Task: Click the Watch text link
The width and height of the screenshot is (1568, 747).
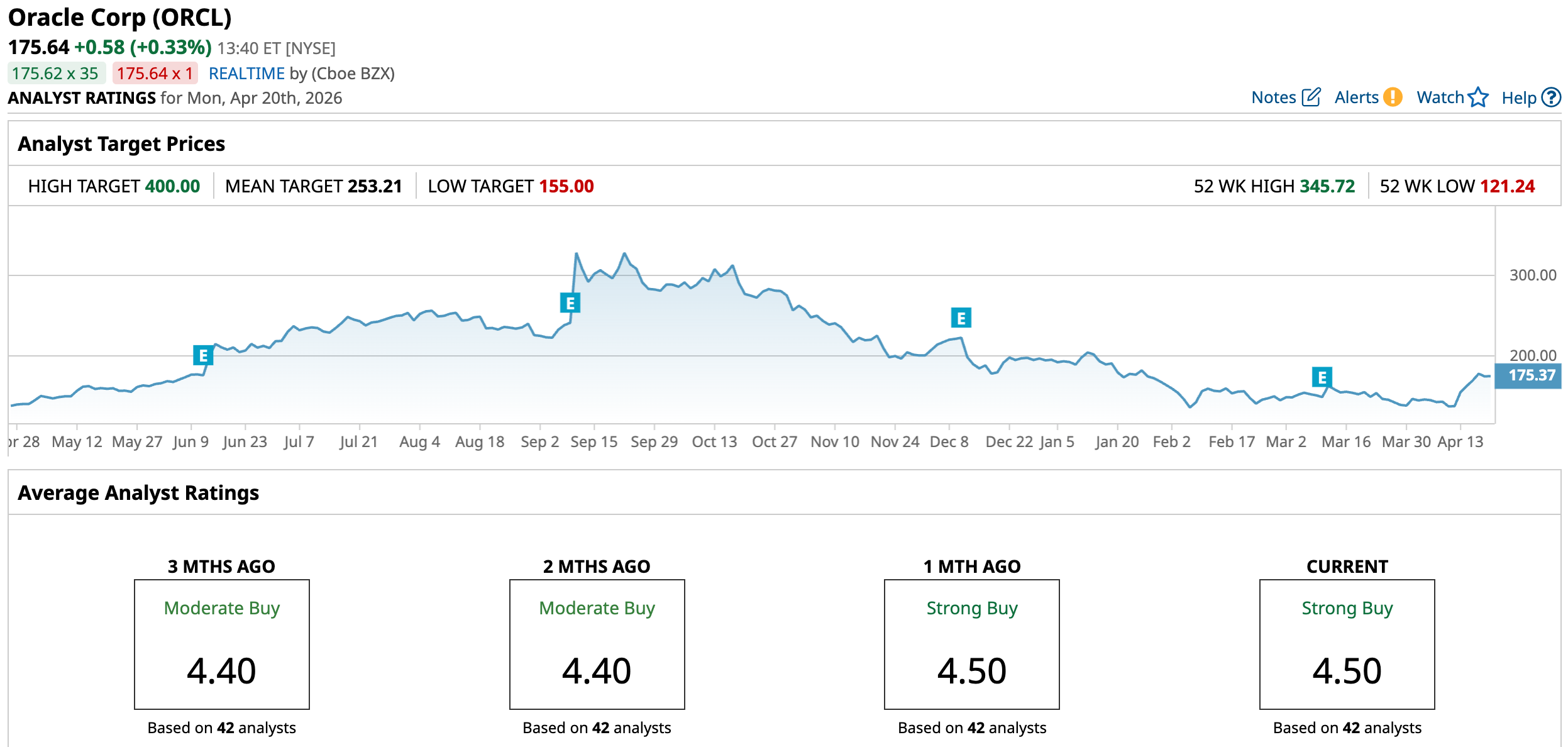Action: click(1440, 97)
